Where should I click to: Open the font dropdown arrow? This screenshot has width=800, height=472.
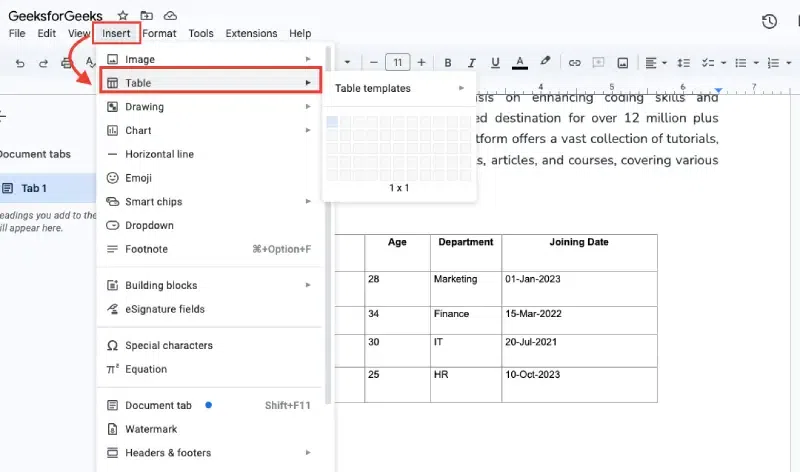point(347,63)
